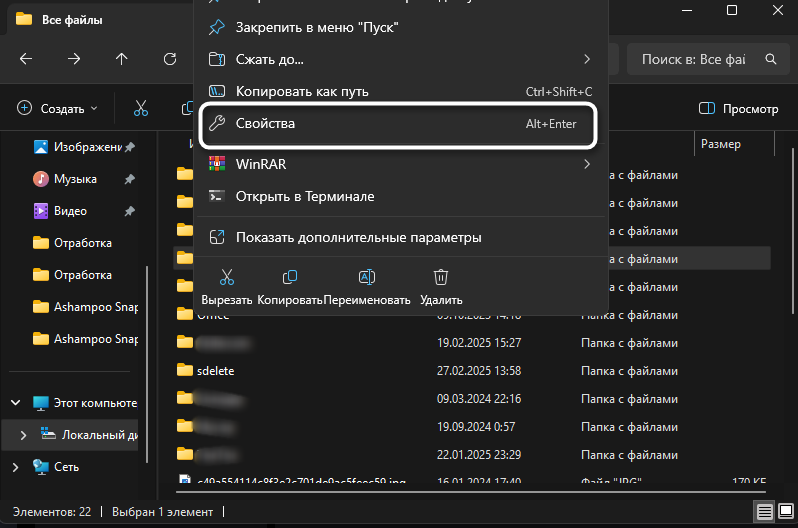The image size is (798, 528).
Task: Click Show more options entry
Action: pos(400,237)
